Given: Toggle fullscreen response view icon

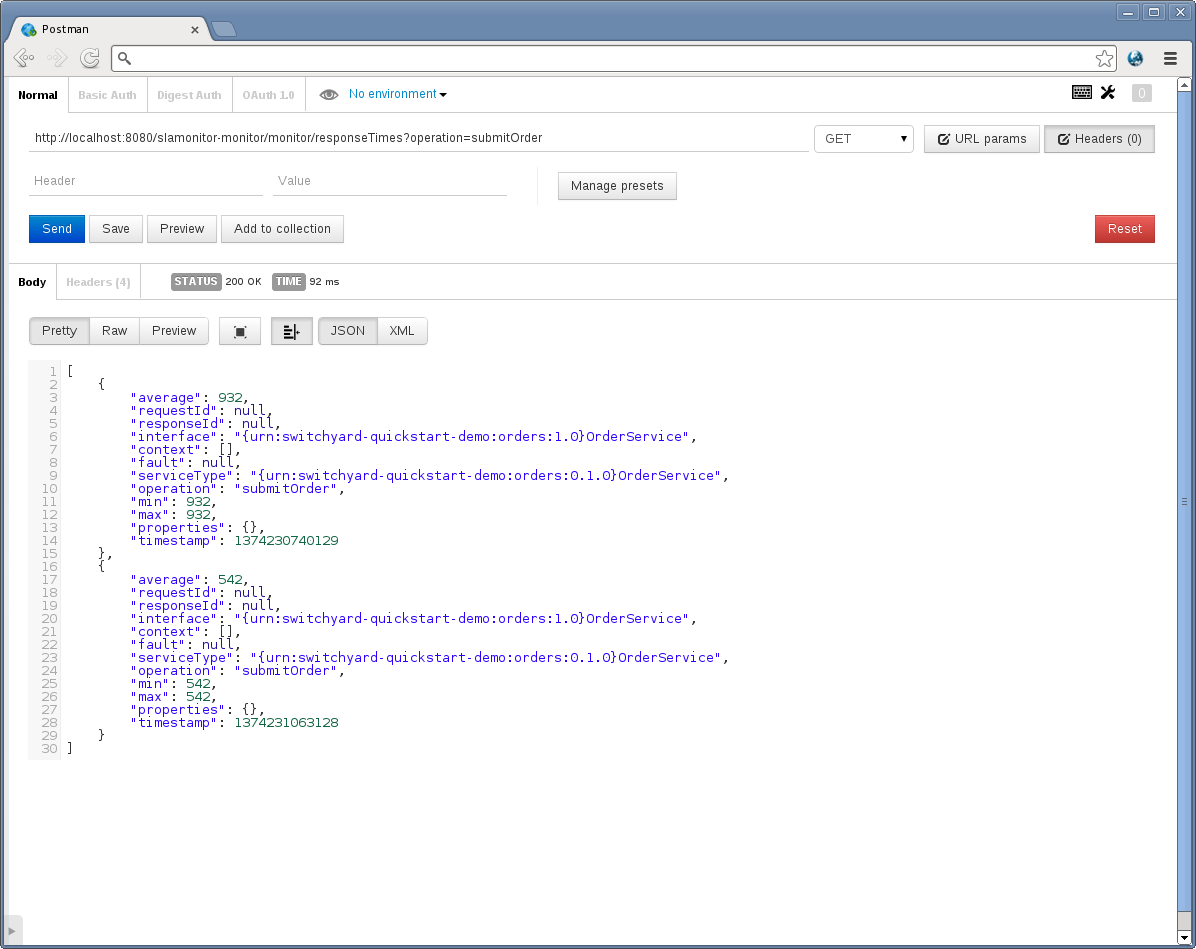Looking at the screenshot, I should (240, 331).
